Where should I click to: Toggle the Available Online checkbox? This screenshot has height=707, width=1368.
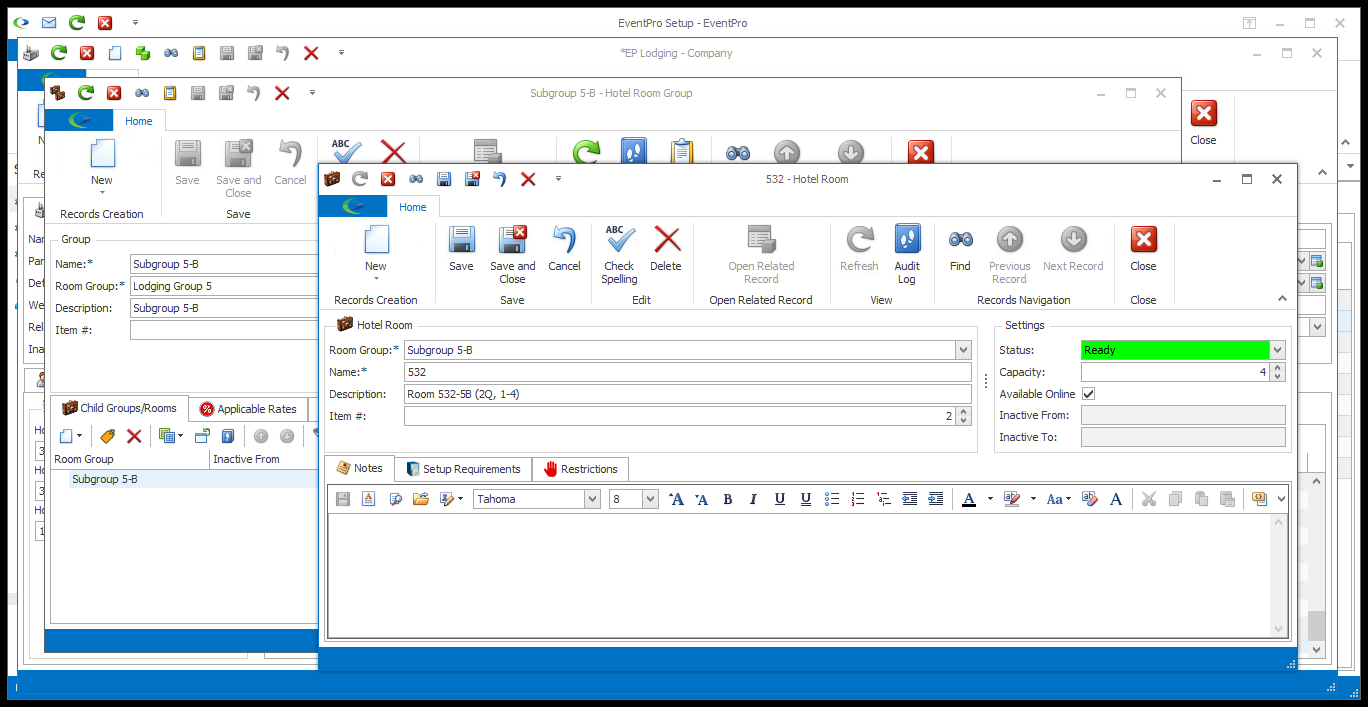(x=1089, y=394)
